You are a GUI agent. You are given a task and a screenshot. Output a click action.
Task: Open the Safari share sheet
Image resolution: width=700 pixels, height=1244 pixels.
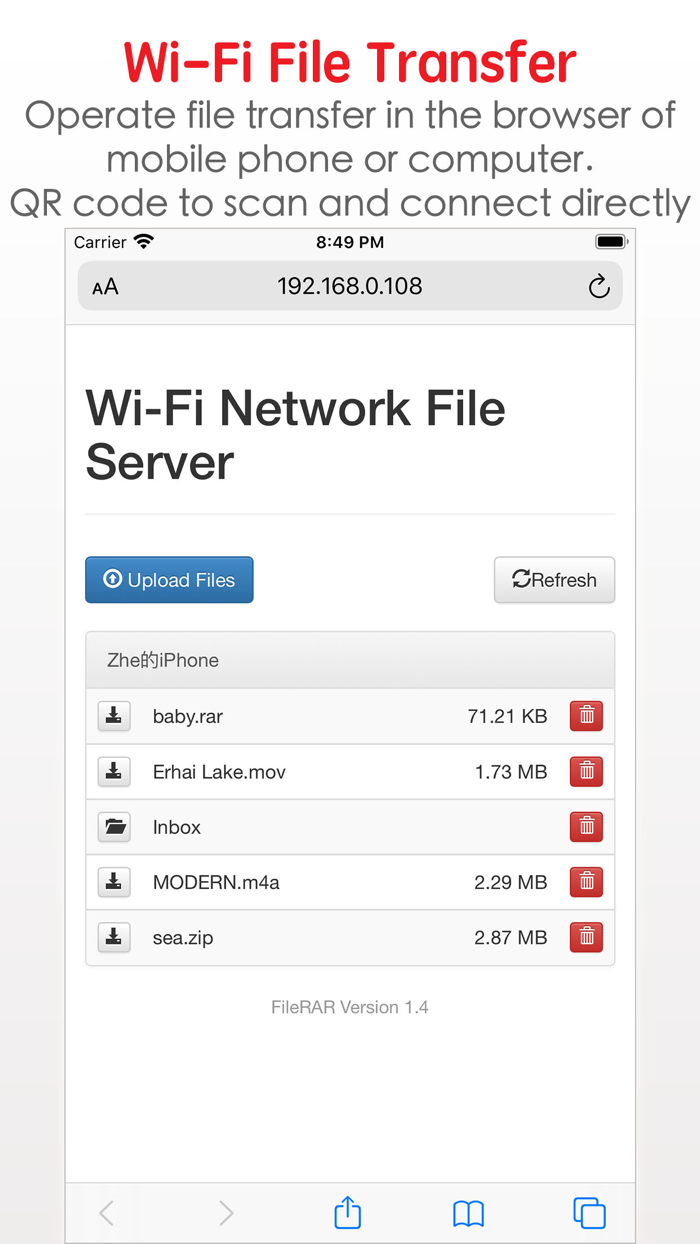coord(346,1212)
